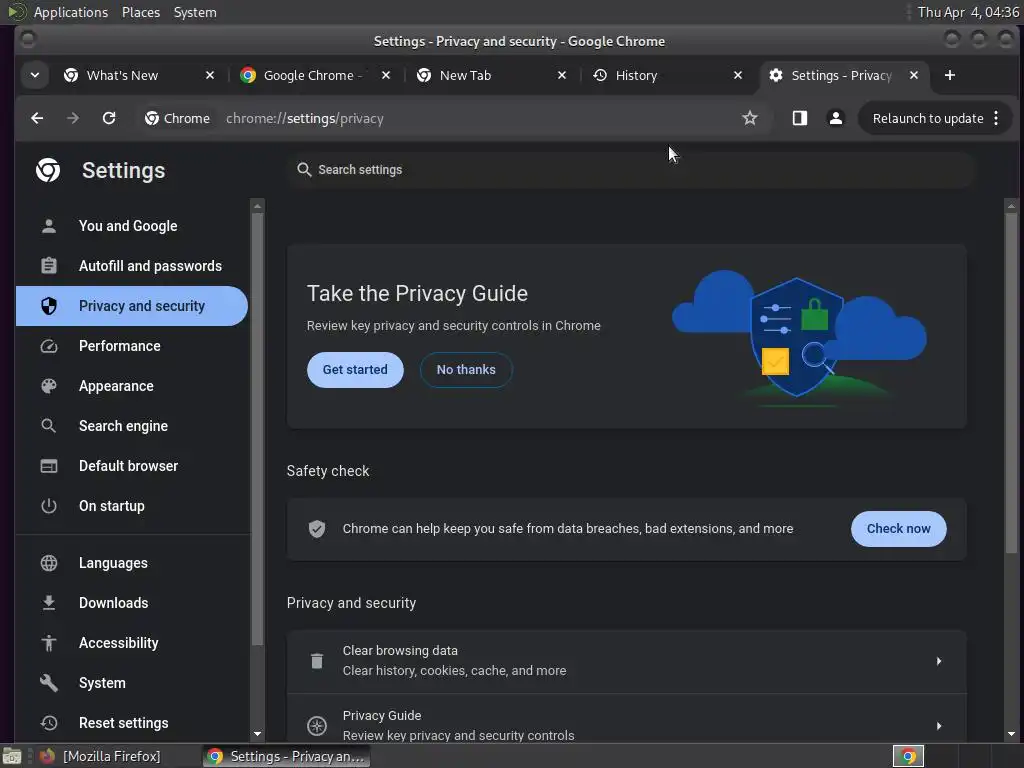The image size is (1024, 768).
Task: Open the side panel icon in toolbar
Action: coord(799,118)
